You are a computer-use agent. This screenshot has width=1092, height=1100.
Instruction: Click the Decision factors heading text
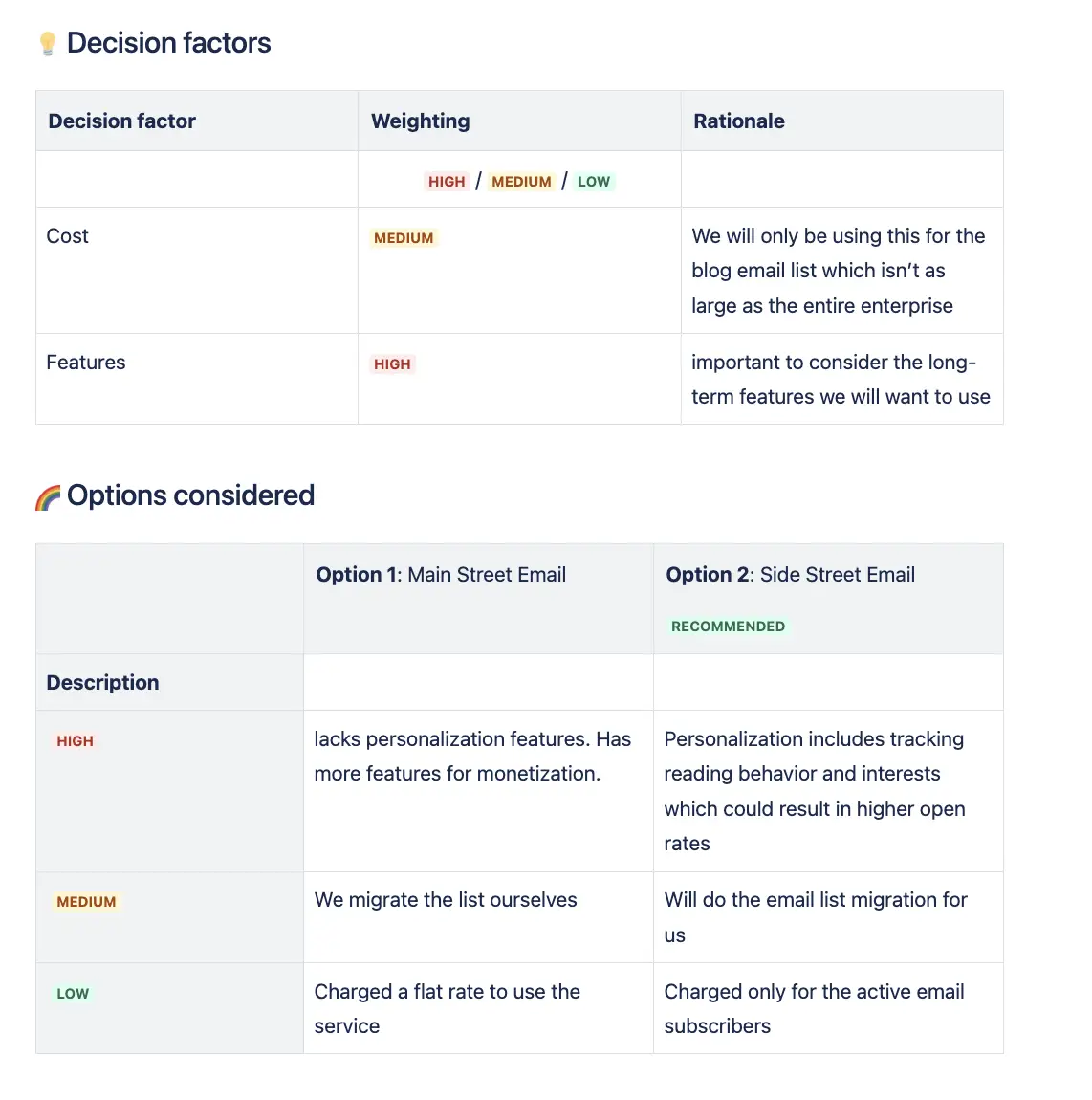169,44
